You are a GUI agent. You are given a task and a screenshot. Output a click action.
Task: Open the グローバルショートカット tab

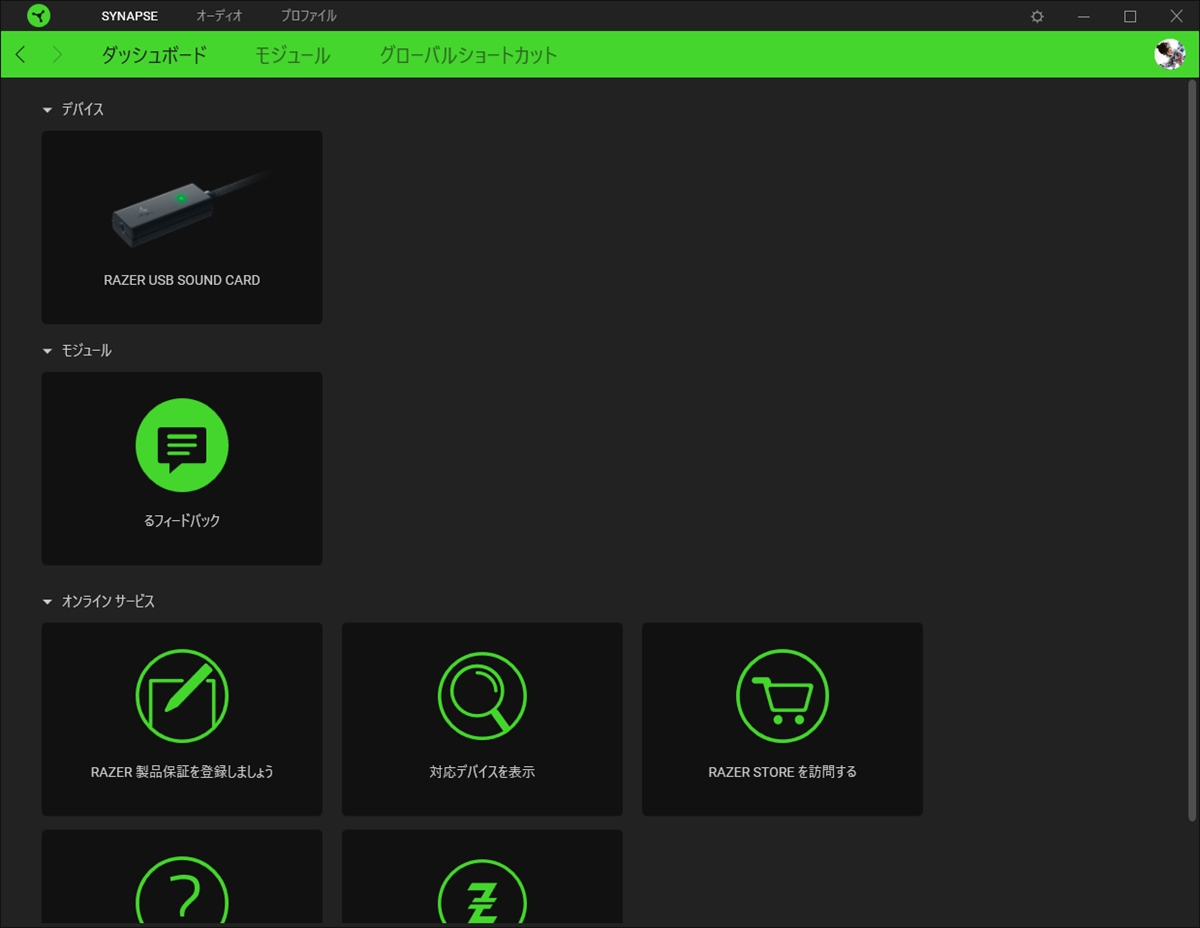pos(468,55)
